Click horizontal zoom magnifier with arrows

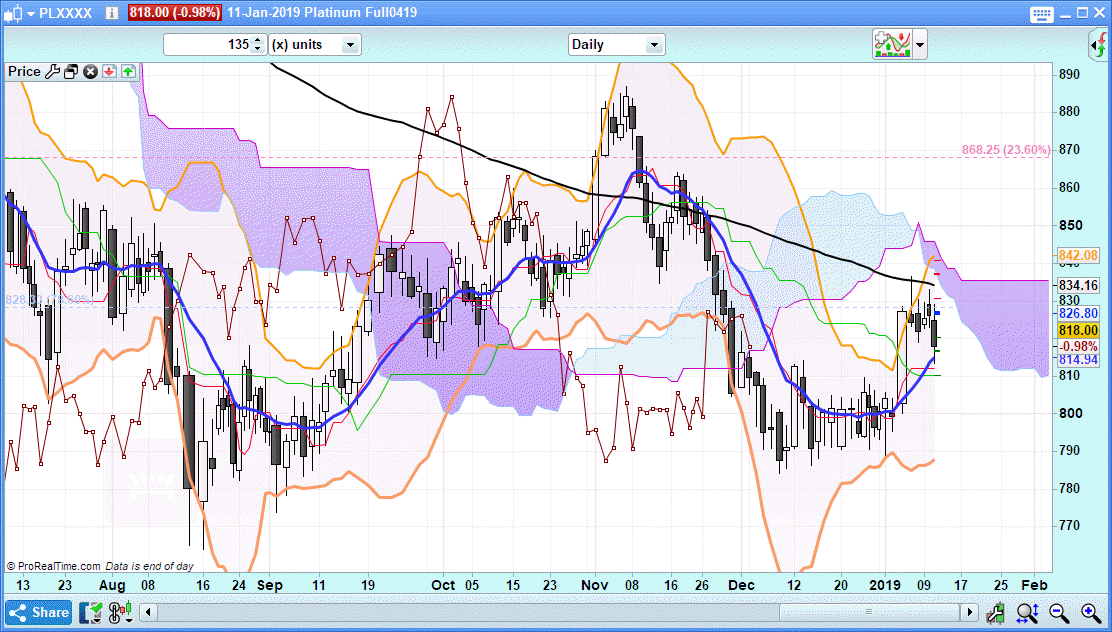(1028, 613)
